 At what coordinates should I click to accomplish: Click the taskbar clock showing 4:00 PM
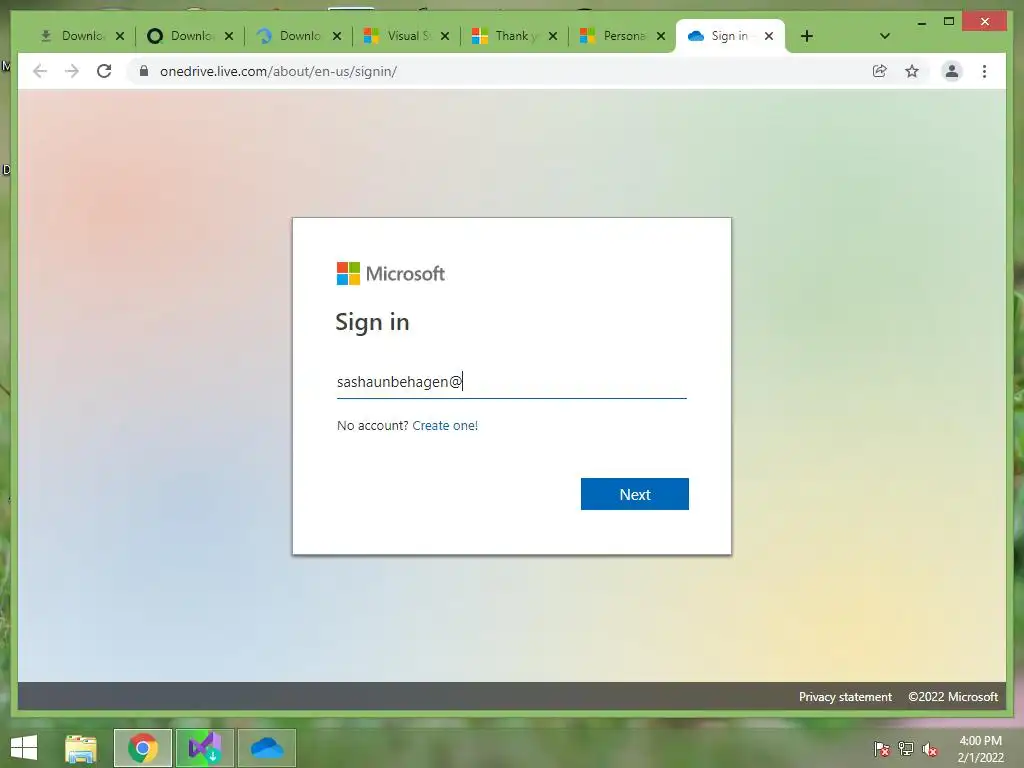[980, 749]
